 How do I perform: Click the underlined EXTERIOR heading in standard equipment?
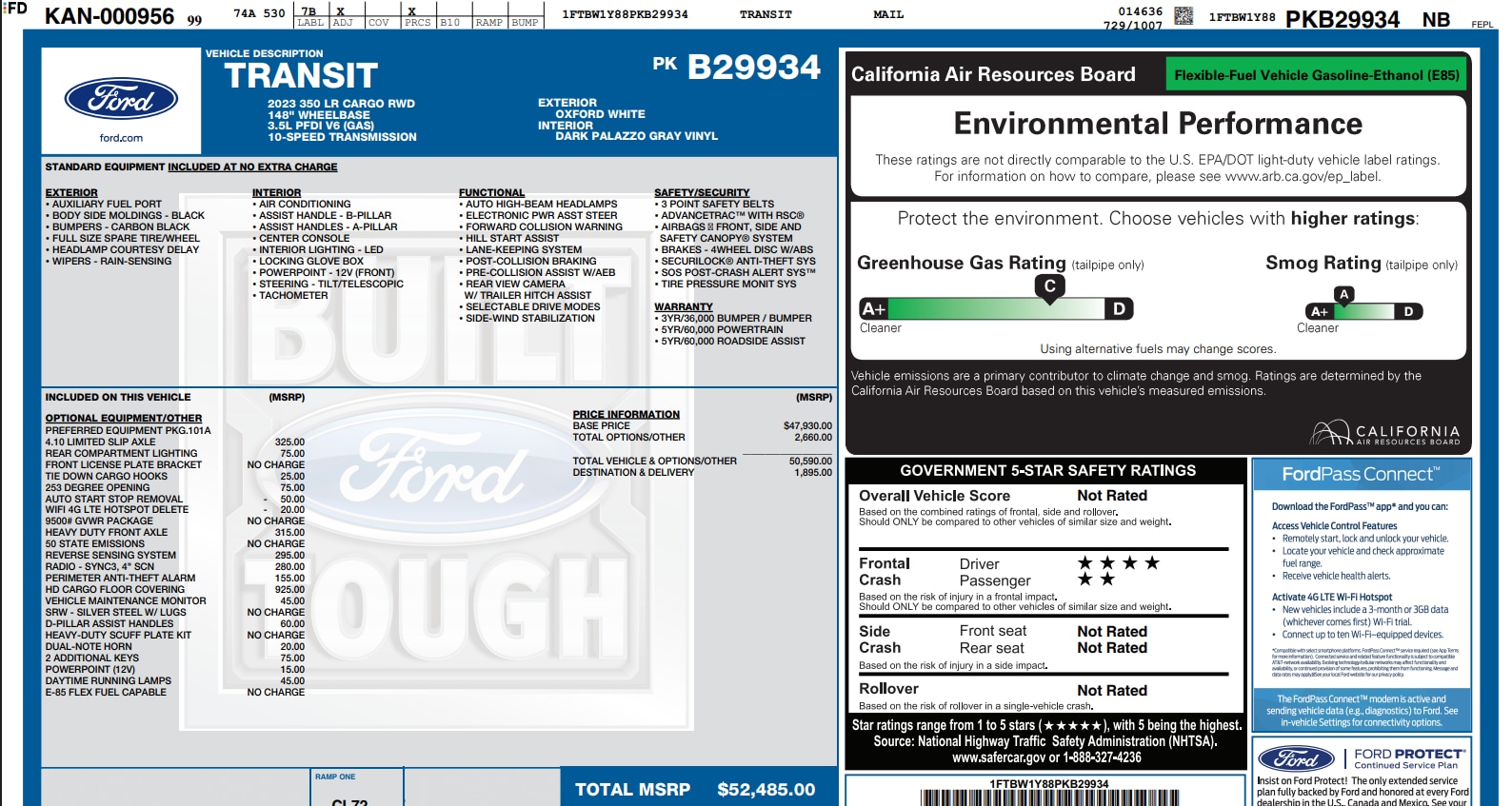tap(71, 193)
